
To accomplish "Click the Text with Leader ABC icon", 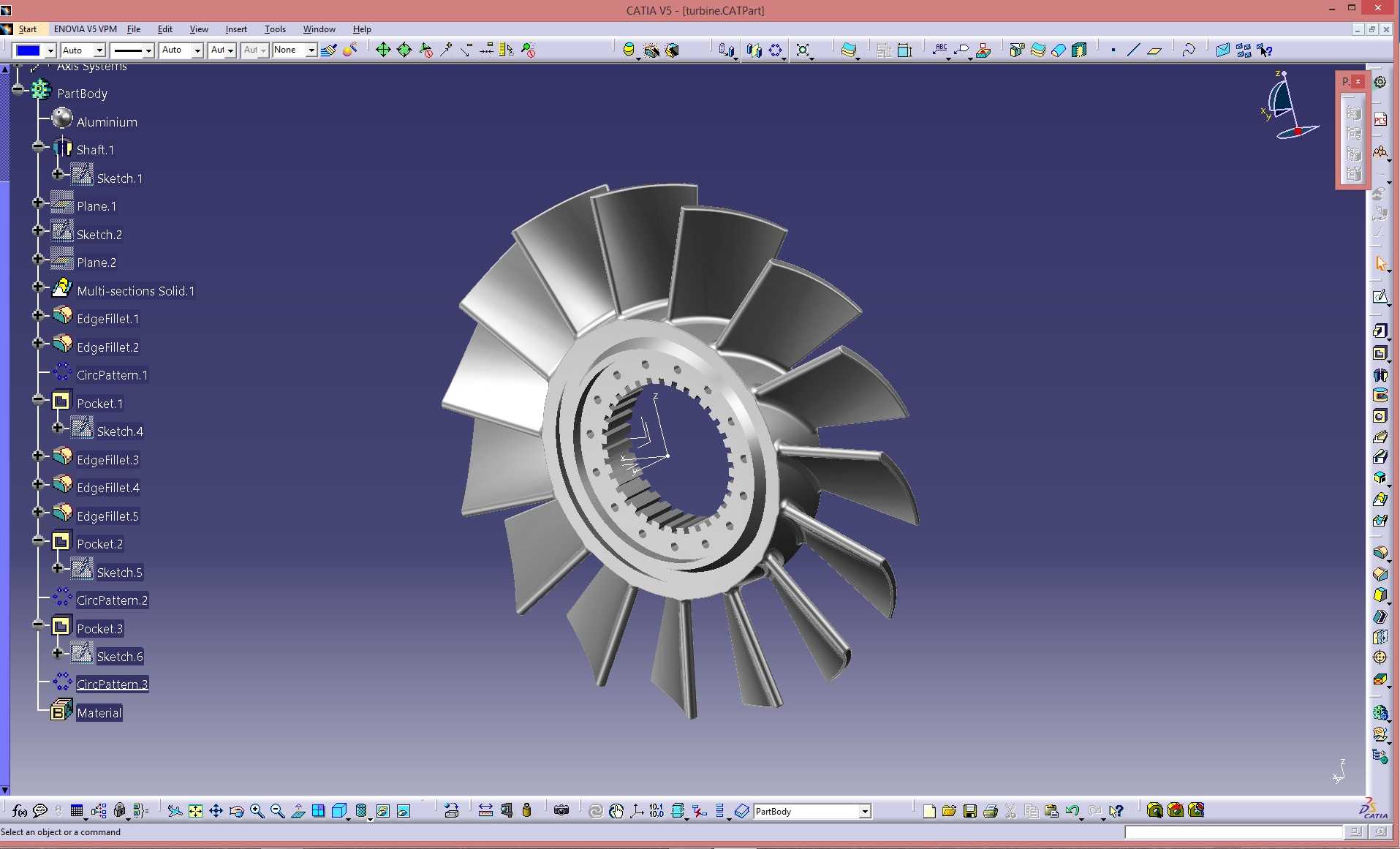I will coord(941,50).
